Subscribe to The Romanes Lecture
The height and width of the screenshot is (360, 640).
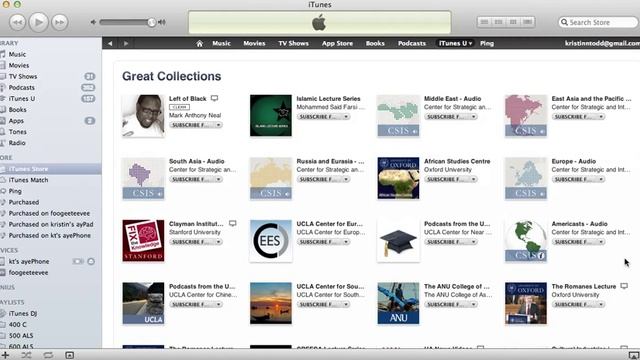[x=578, y=304]
